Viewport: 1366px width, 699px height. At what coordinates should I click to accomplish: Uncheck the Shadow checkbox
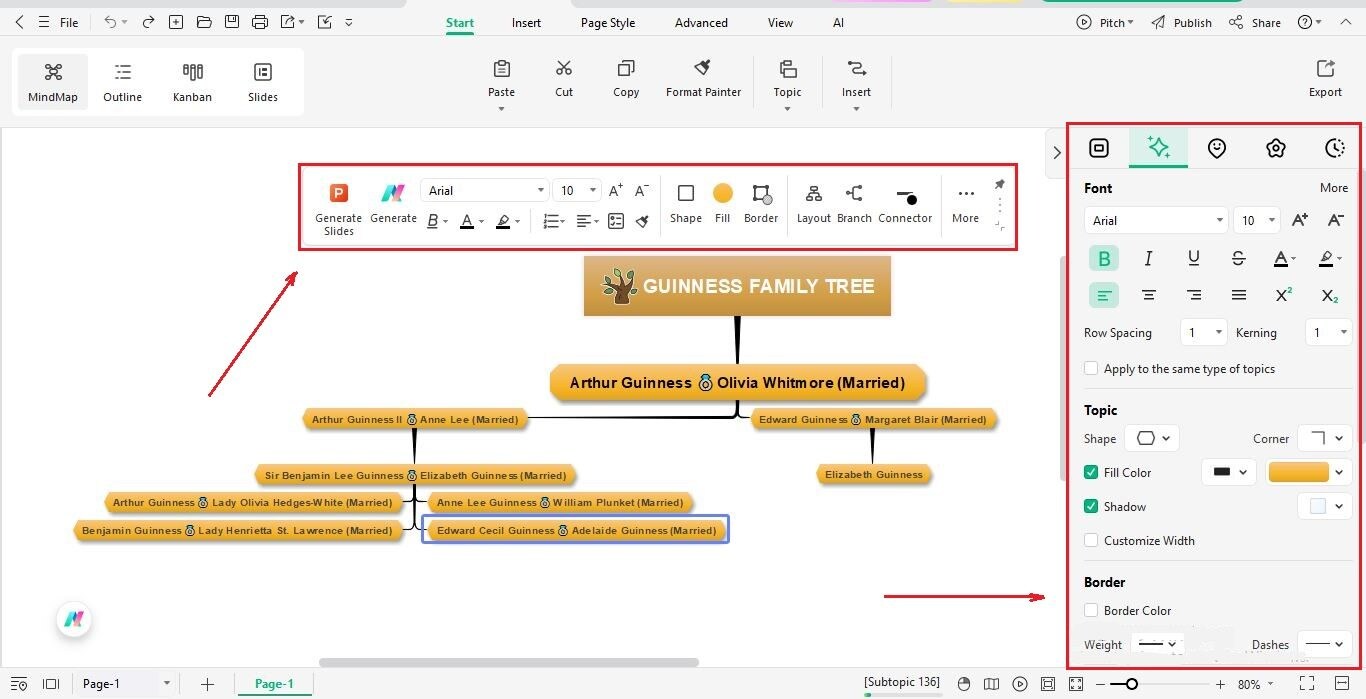point(1091,507)
